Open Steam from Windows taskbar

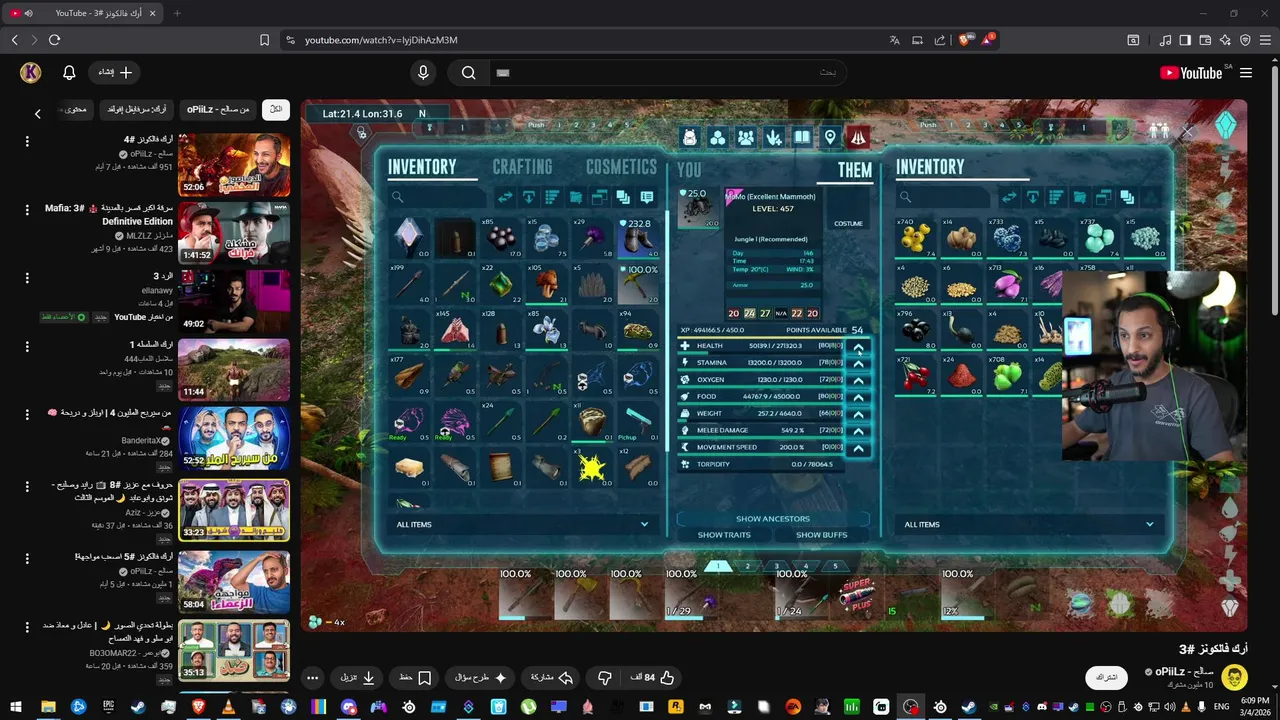click(138, 707)
